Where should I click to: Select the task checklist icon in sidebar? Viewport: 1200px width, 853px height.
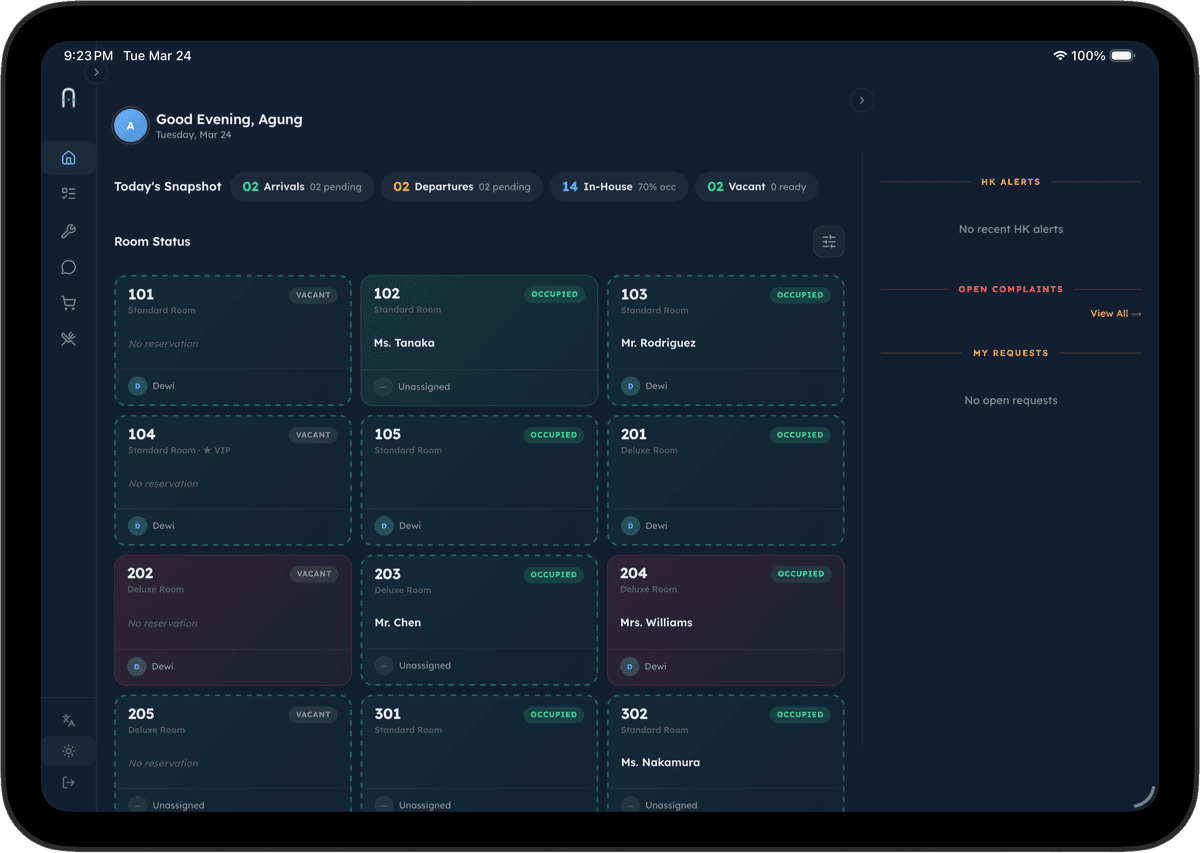coord(68,193)
